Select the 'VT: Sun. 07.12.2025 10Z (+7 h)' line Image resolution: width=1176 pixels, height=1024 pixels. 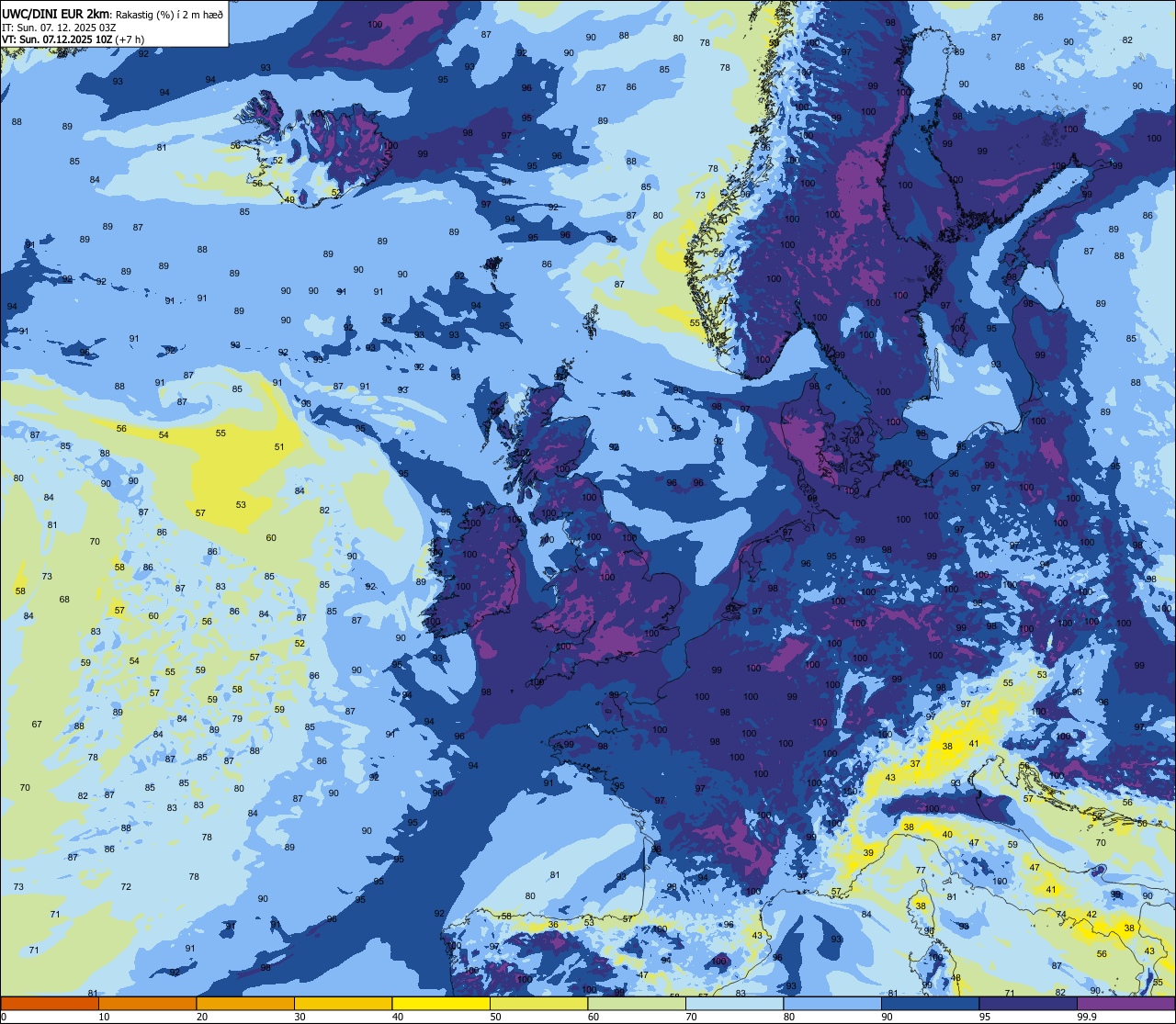(x=73, y=39)
